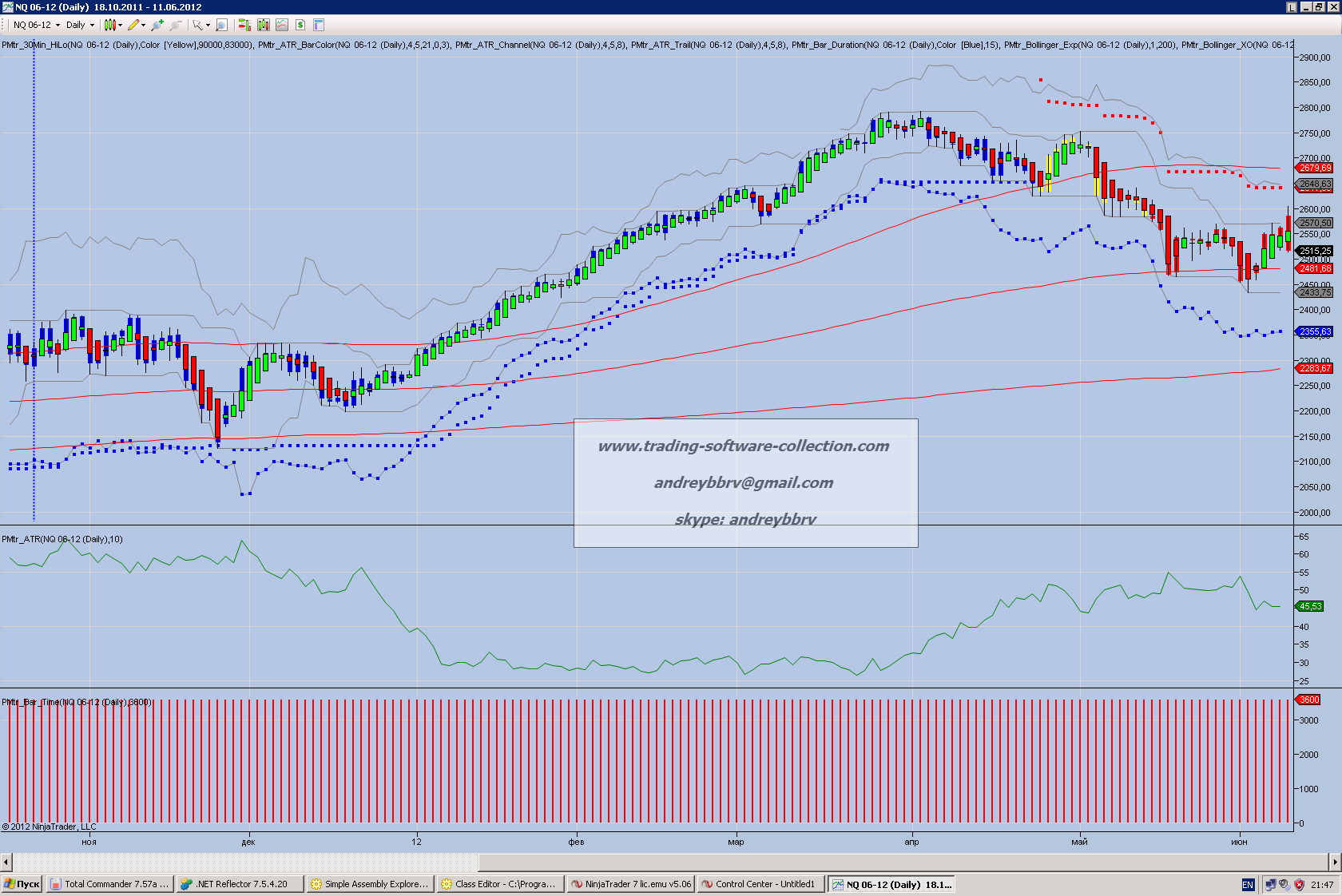
Task: Switch to the Control Center taskbar window
Action: coord(760,884)
